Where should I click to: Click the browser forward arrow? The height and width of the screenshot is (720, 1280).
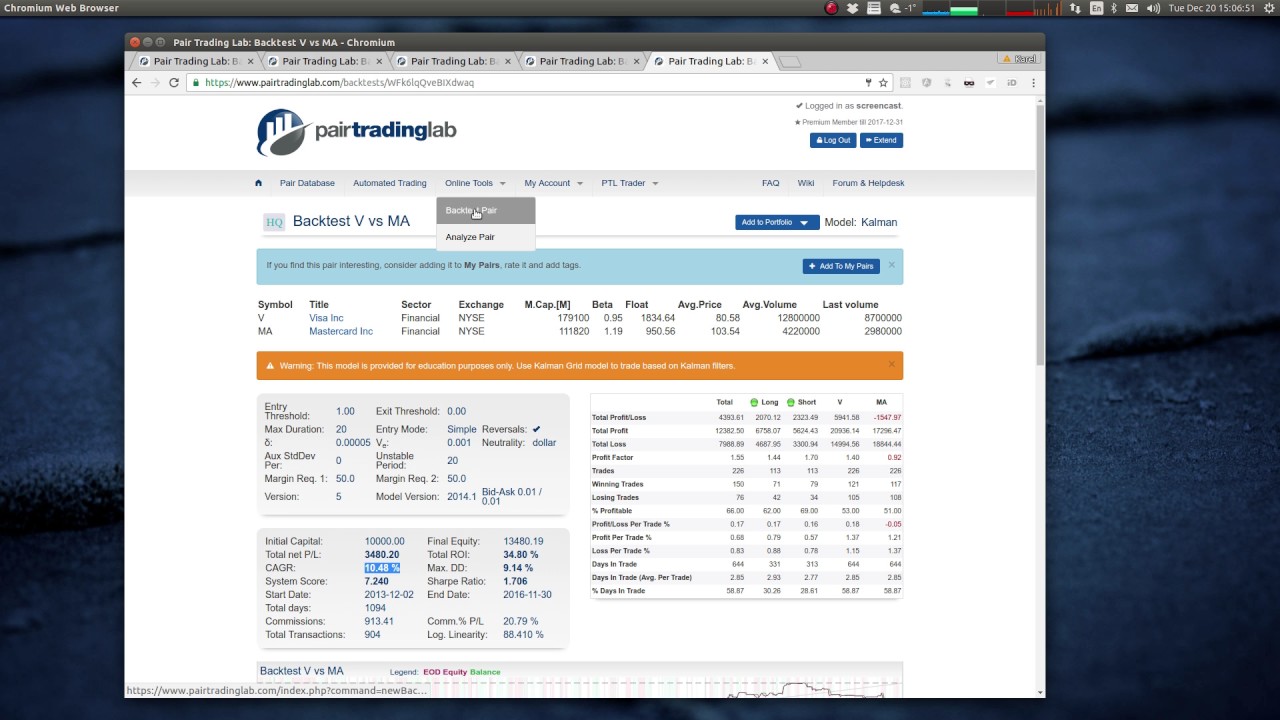tap(155, 83)
